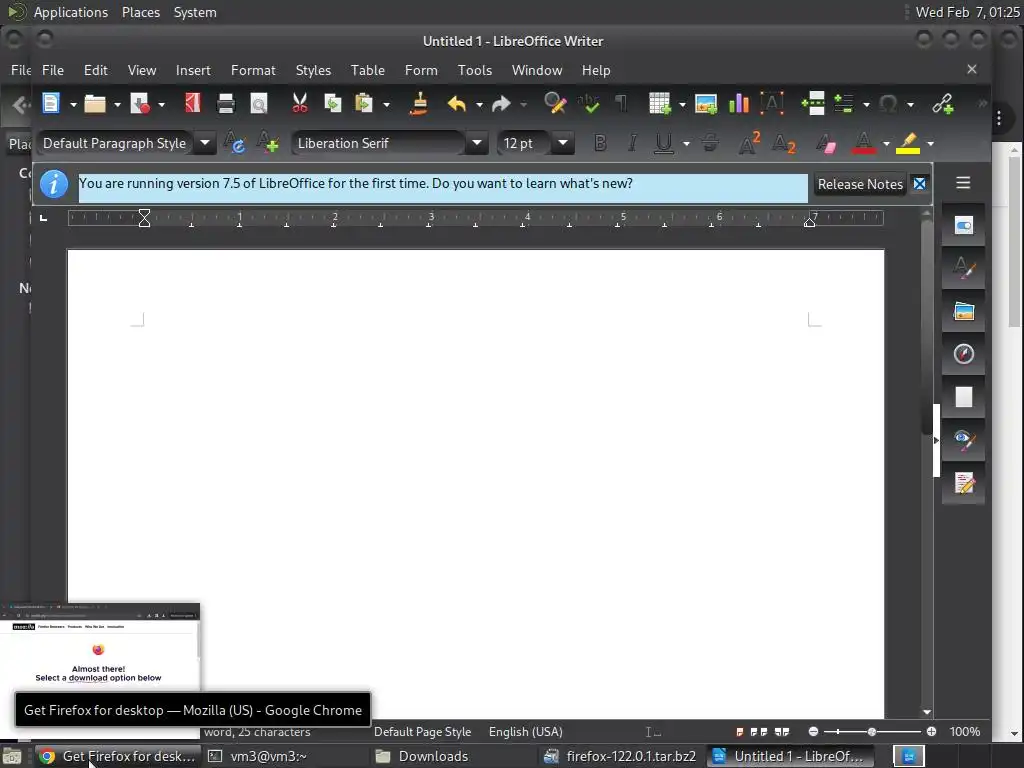Open the Insert menu
This screenshot has width=1024, height=768.
[193, 70]
